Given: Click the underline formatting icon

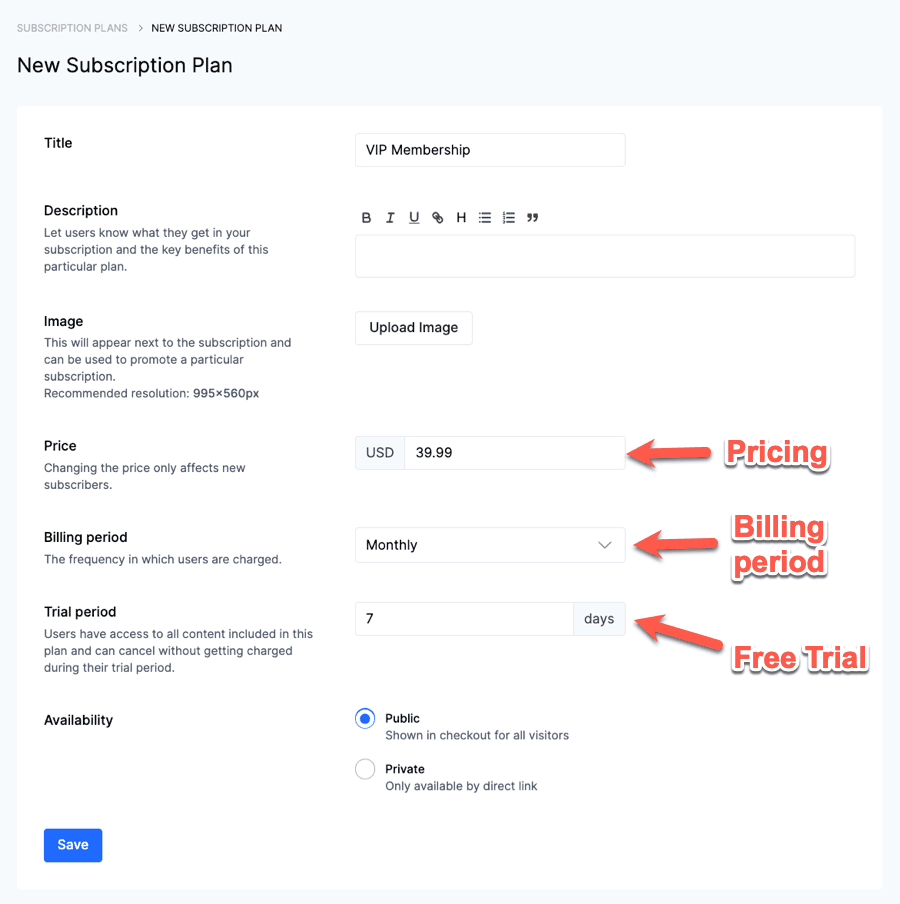Looking at the screenshot, I should 414,218.
